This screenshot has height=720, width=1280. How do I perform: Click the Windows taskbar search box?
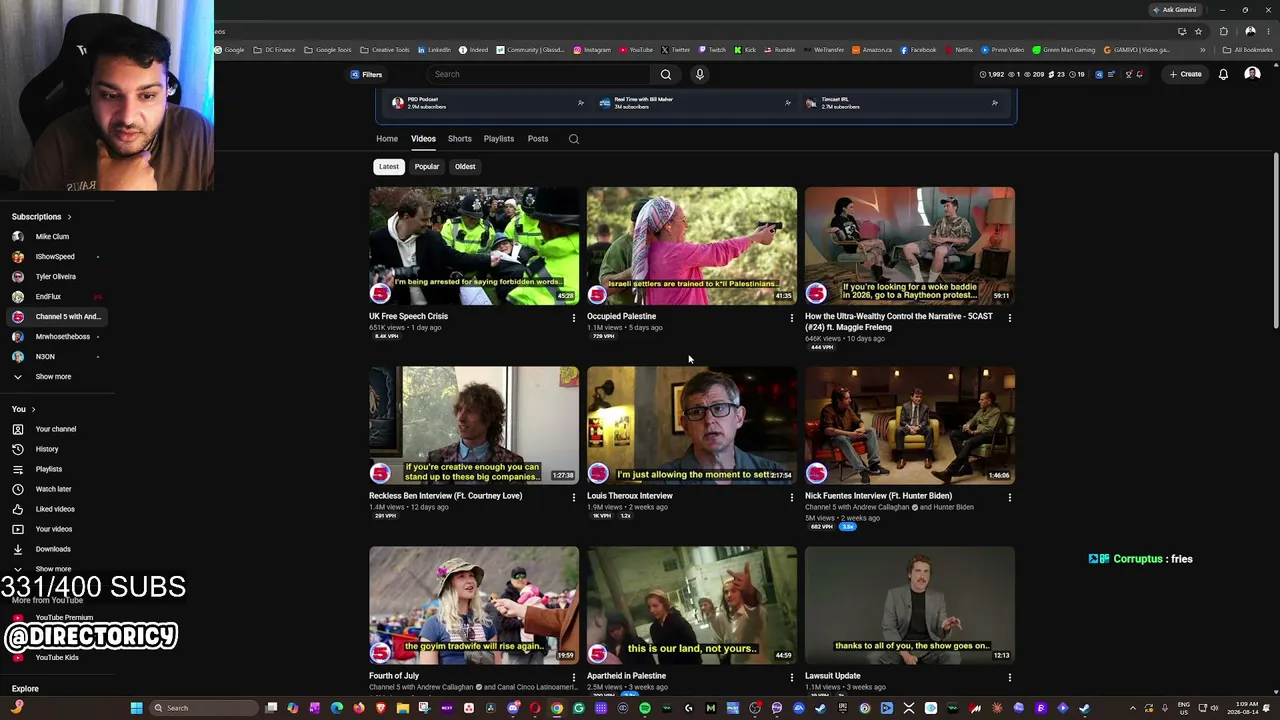(205, 708)
